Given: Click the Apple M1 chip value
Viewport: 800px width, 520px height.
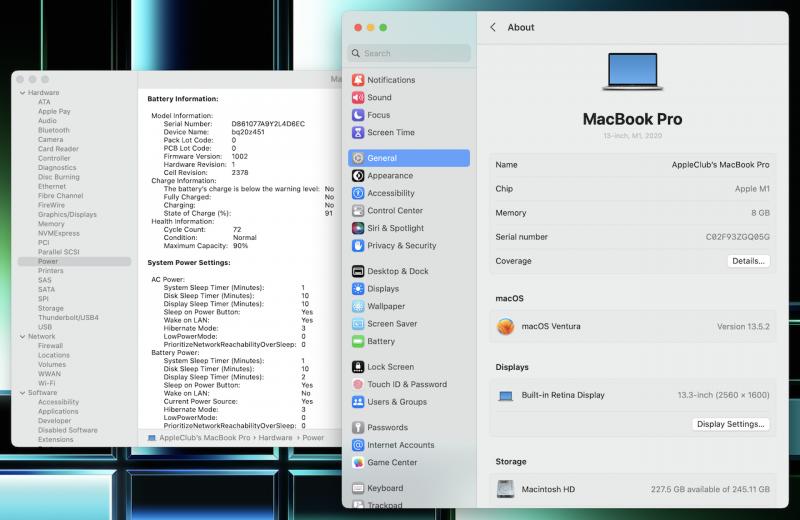Looking at the screenshot, I should click(x=752, y=189).
